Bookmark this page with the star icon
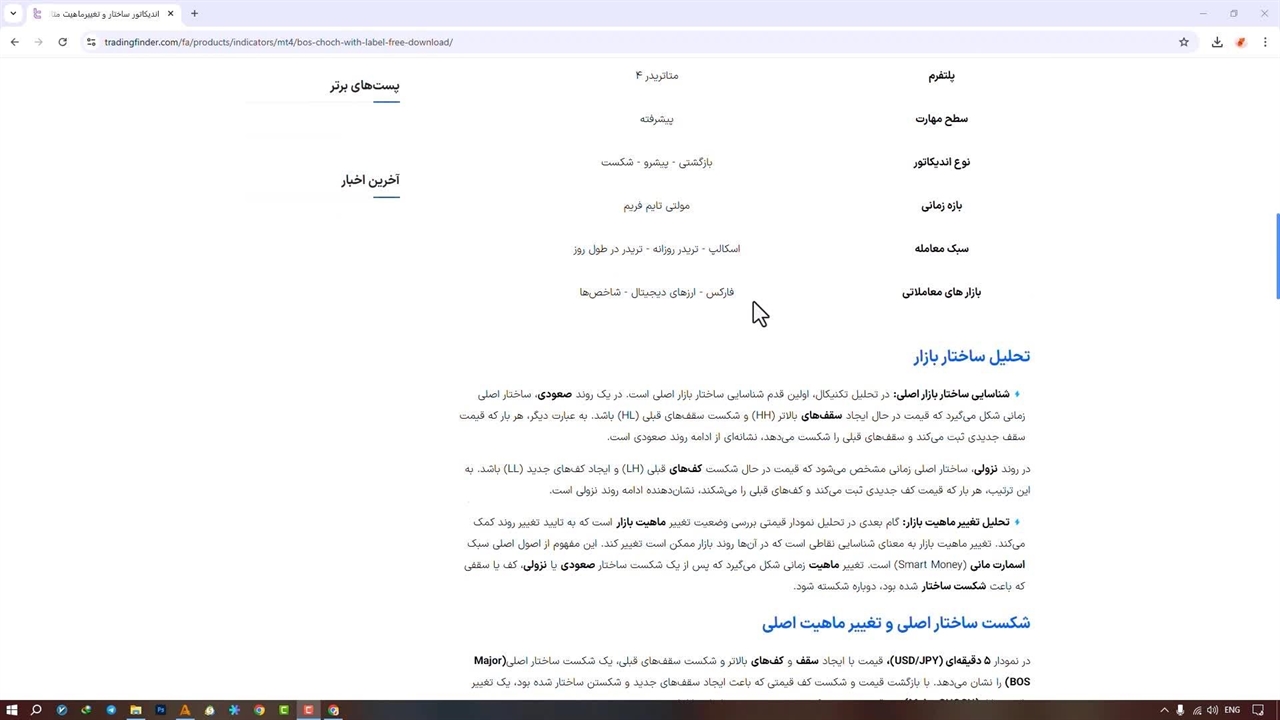Image resolution: width=1280 pixels, height=720 pixels. (x=1184, y=42)
